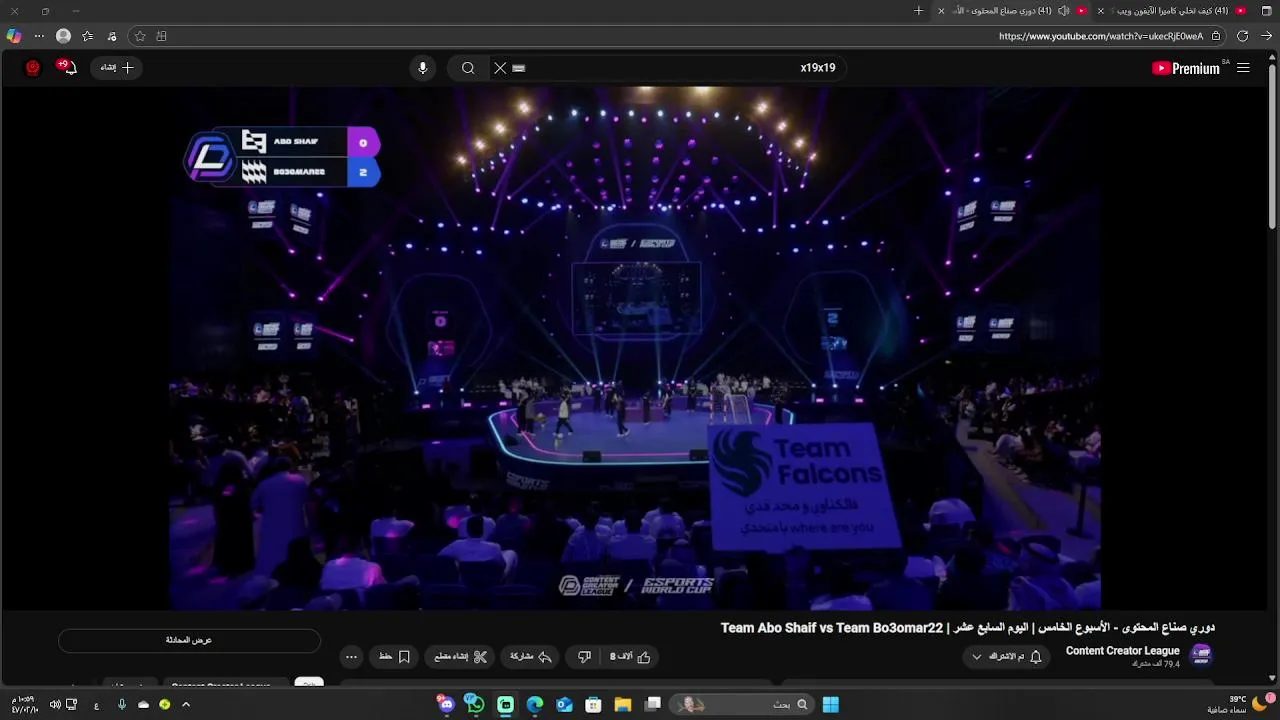Screen dimensions: 1280x720
Task: Open Discord on taskbar
Action: tap(446, 705)
